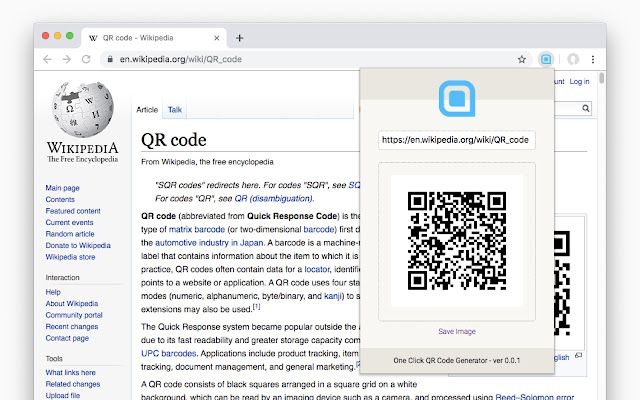Open Chrome three-dot menu
The image size is (640, 400).
pyautogui.click(x=593, y=59)
